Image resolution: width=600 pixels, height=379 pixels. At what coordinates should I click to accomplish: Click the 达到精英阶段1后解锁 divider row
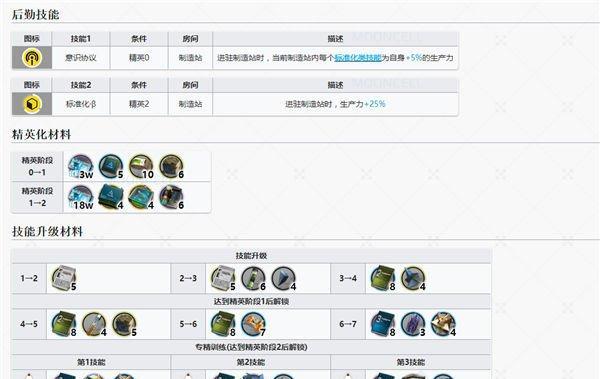coord(251,301)
